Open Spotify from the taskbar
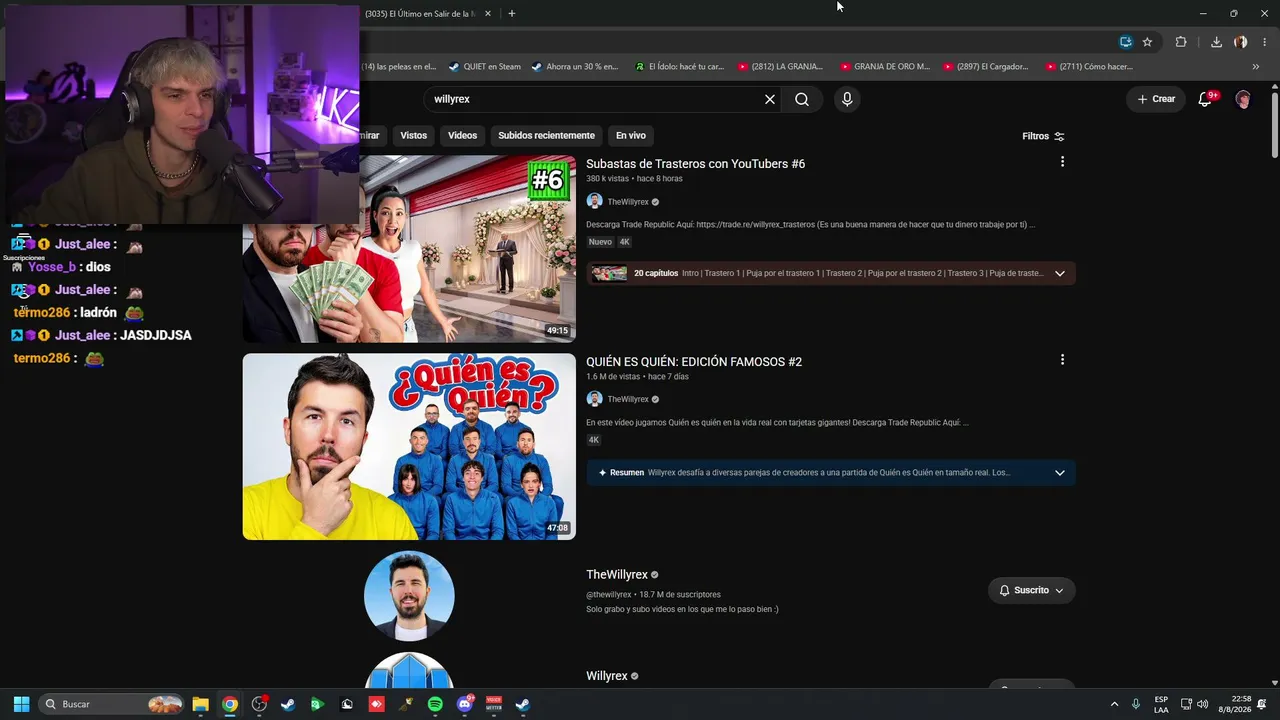The width and height of the screenshot is (1280, 720). pos(435,704)
